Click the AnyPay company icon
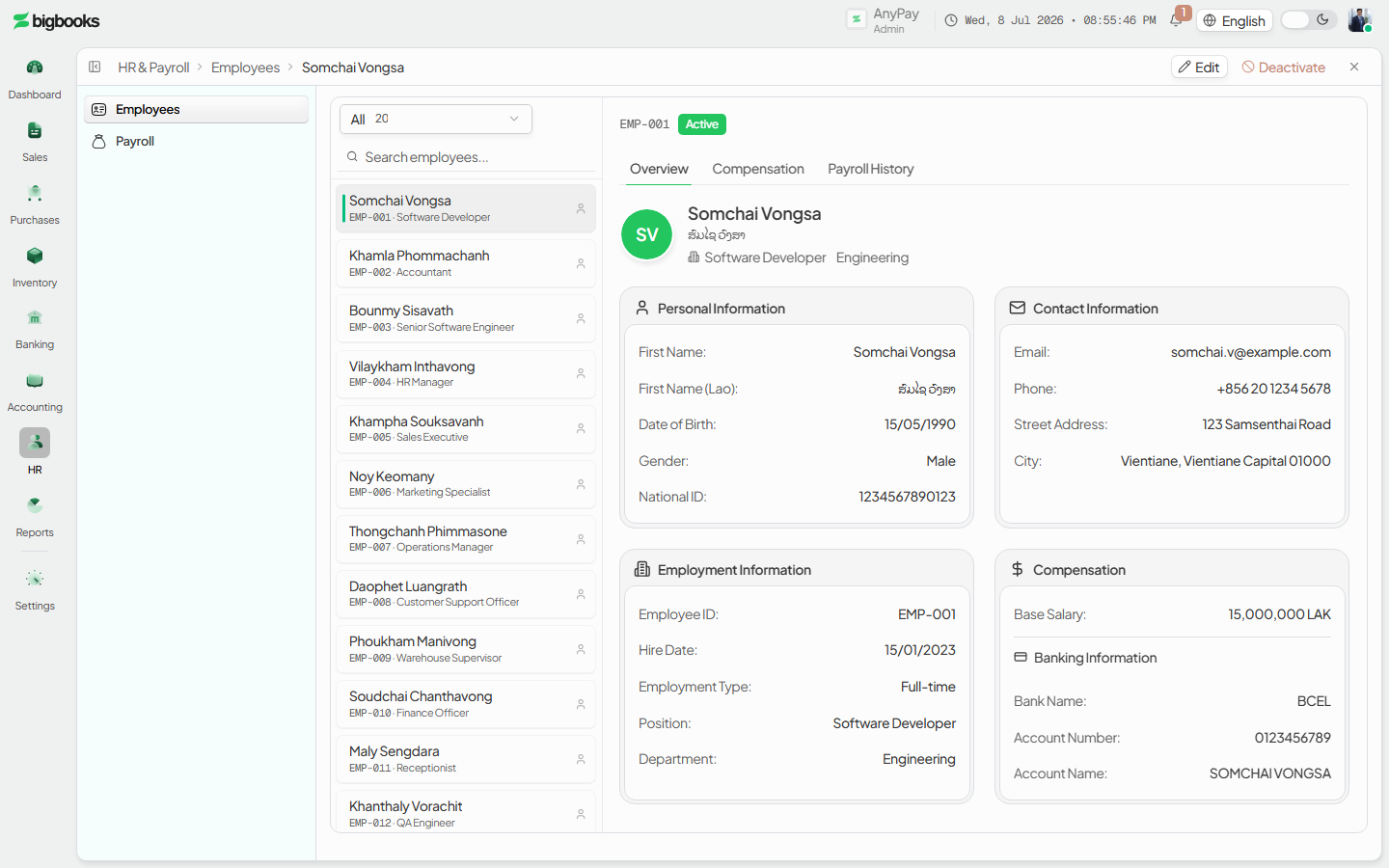Viewport: 1389px width, 868px height. click(856, 19)
